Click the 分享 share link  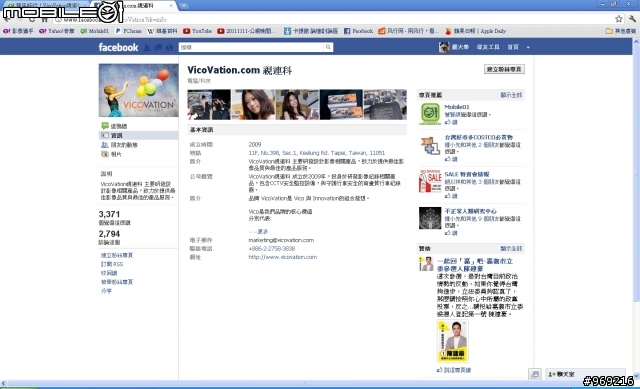pyautogui.click(x=106, y=291)
